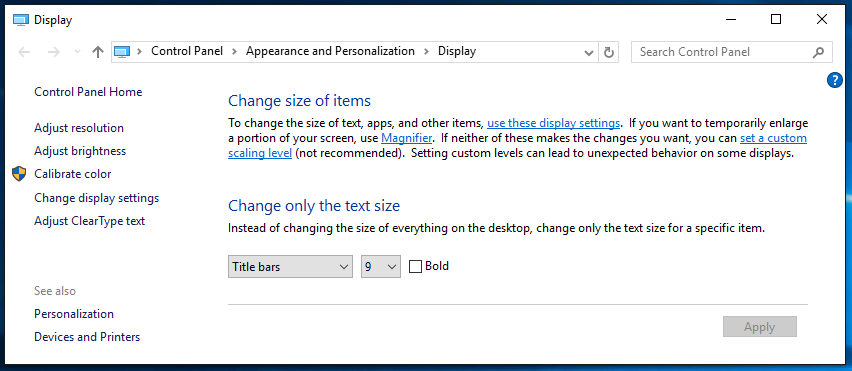The width and height of the screenshot is (852, 371).
Task: Enable the Bold checkbox
Action: click(416, 267)
